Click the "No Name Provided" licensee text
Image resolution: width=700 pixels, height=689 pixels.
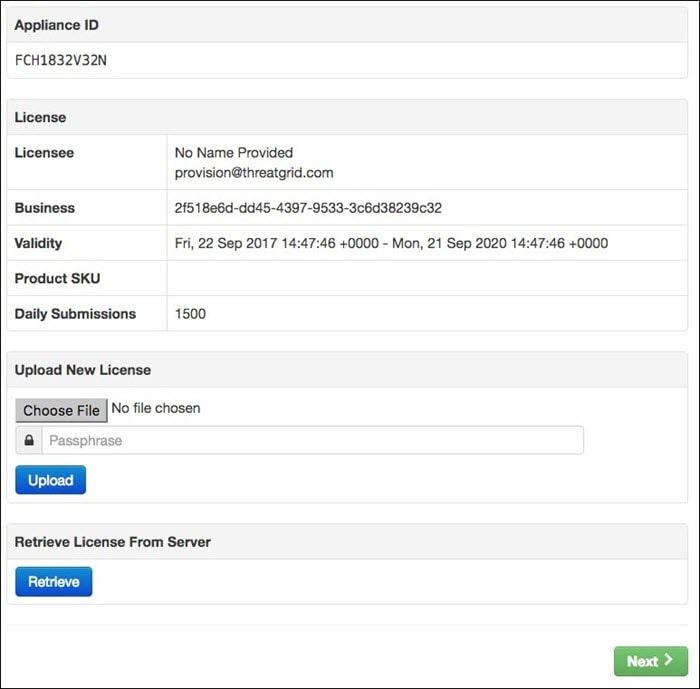tap(234, 153)
